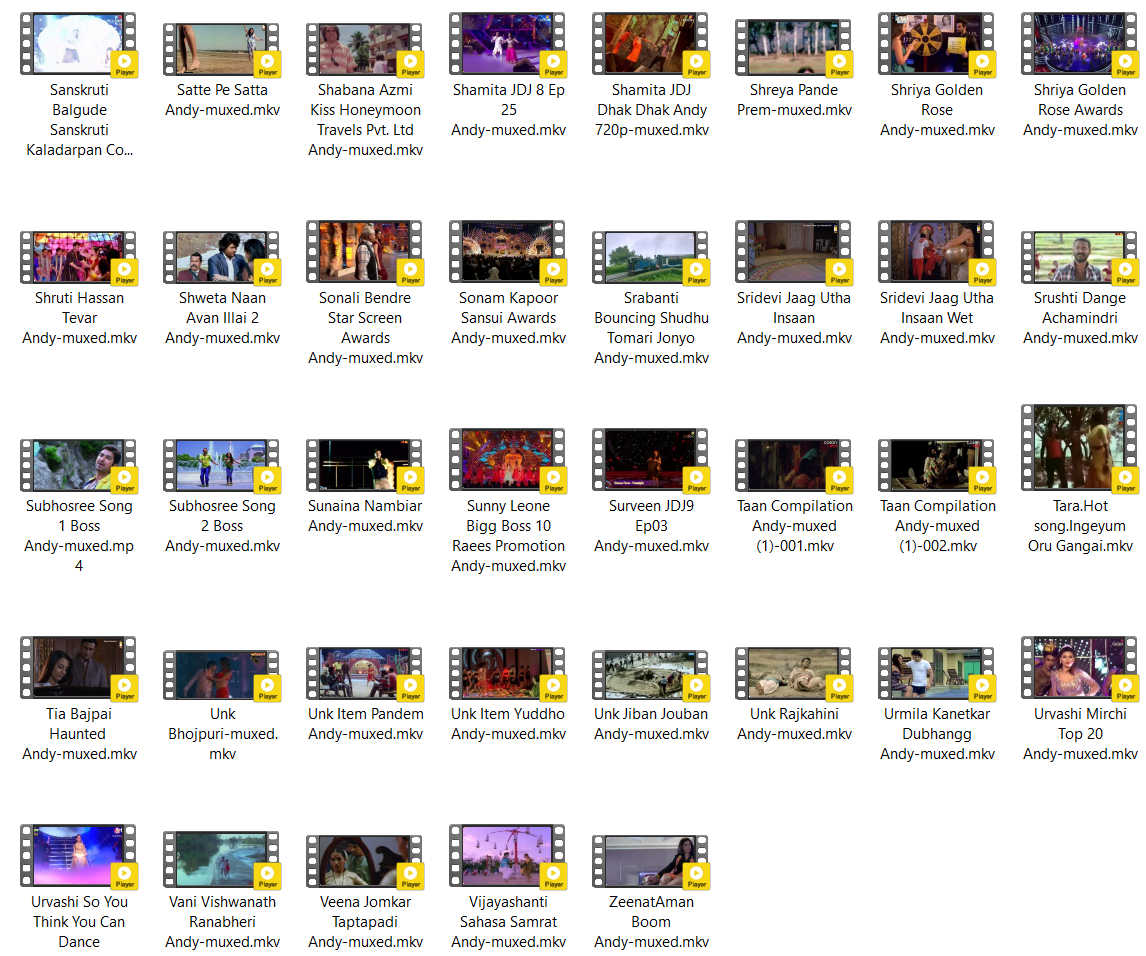1146x956 pixels.
Task: Click the file name 'Veena Jomkar Taptapadi Andy-muxed.mkv'
Action: pyautogui.click(x=365, y=922)
